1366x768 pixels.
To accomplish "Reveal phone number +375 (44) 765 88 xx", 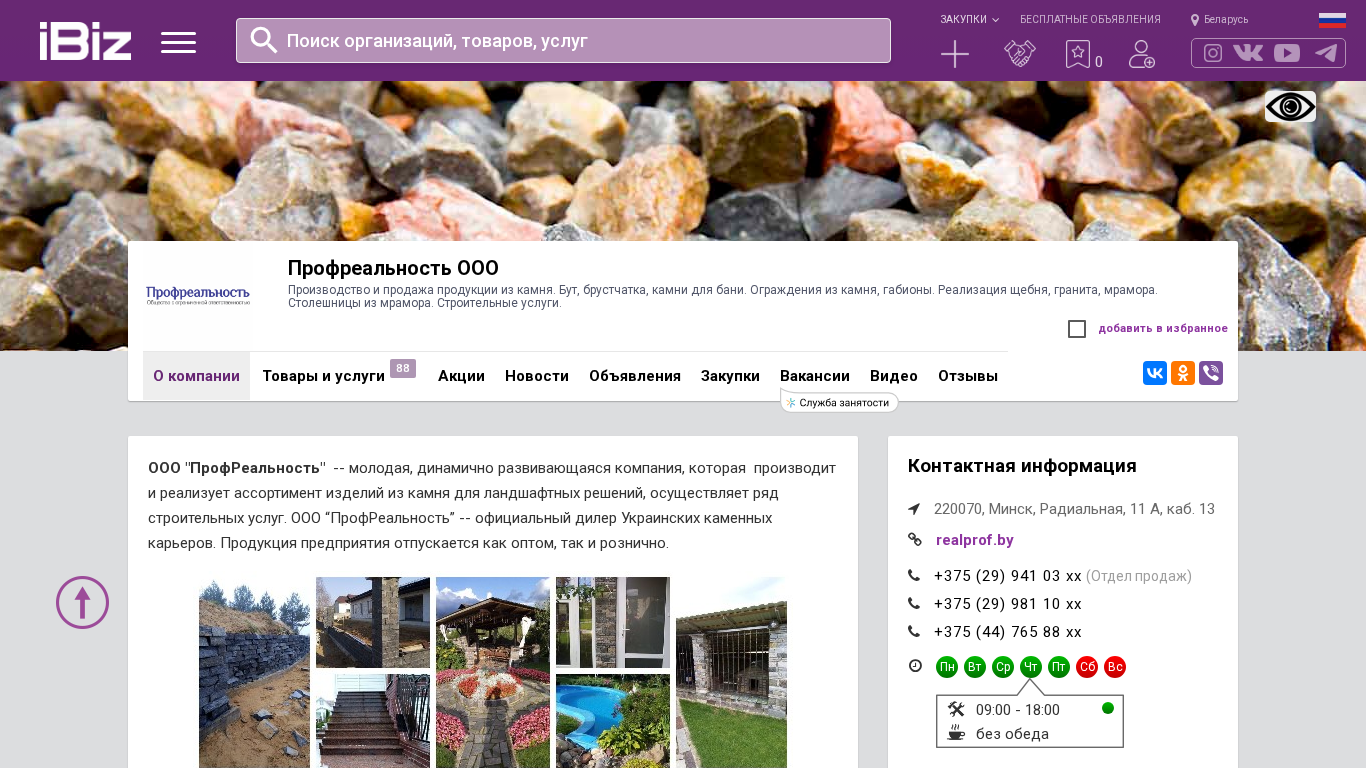I will [1008, 632].
